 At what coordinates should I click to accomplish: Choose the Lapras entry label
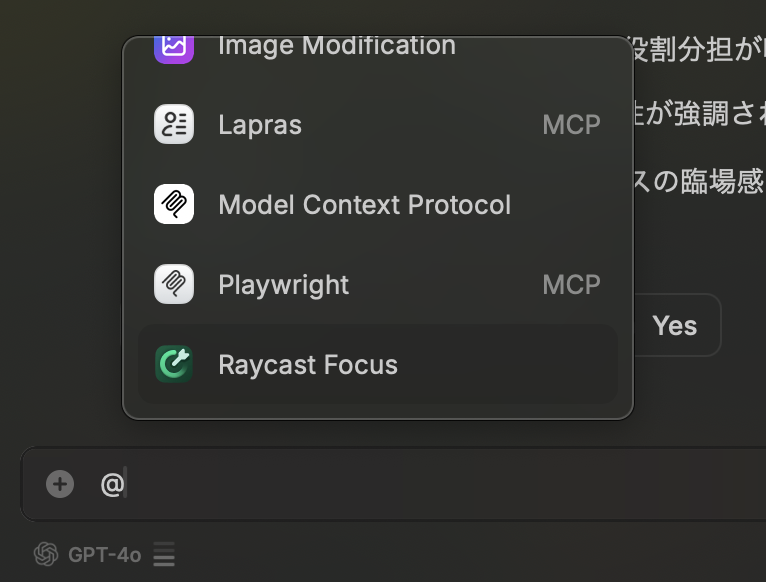[260, 125]
